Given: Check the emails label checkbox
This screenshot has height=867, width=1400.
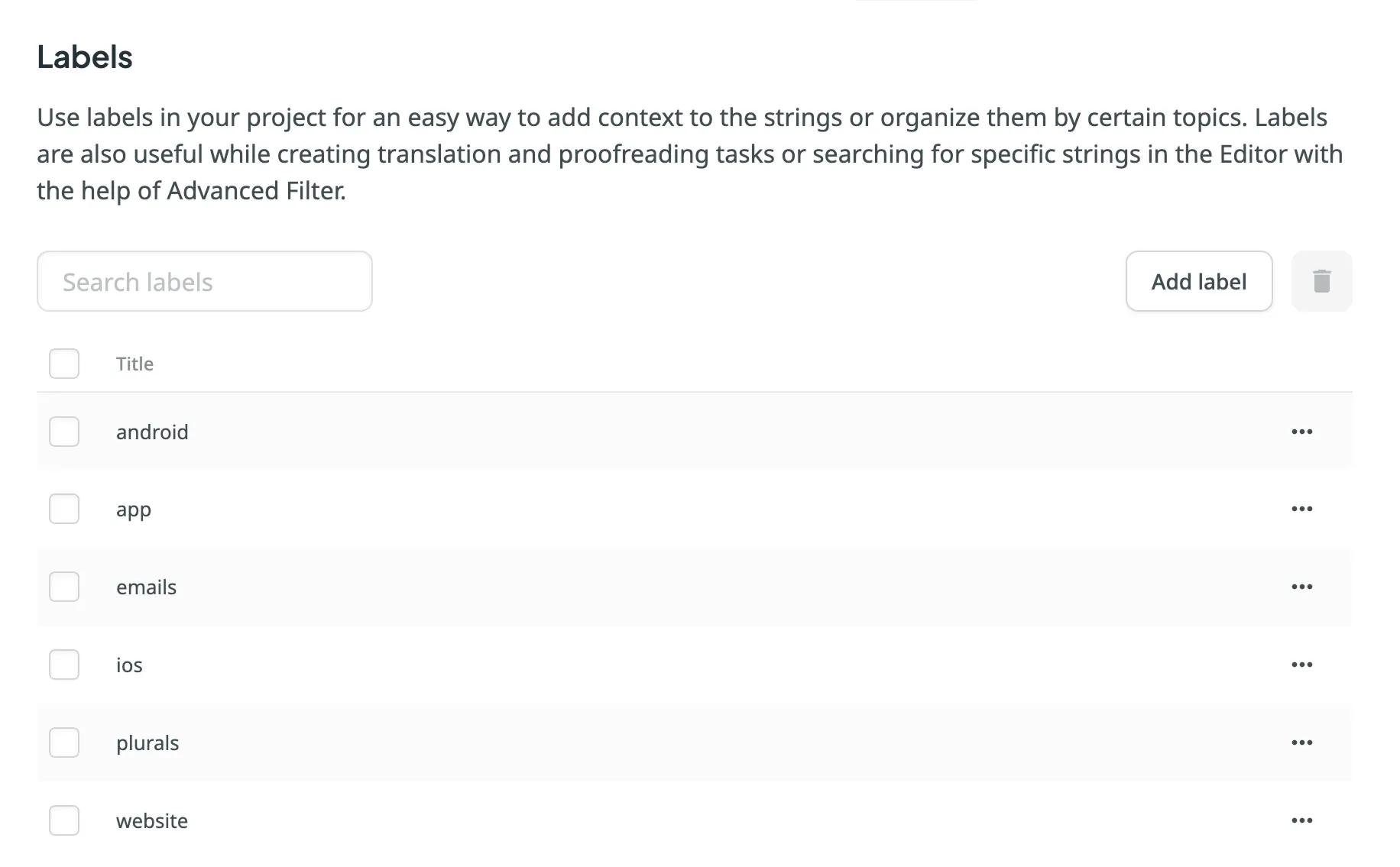Looking at the screenshot, I should (x=64, y=587).
